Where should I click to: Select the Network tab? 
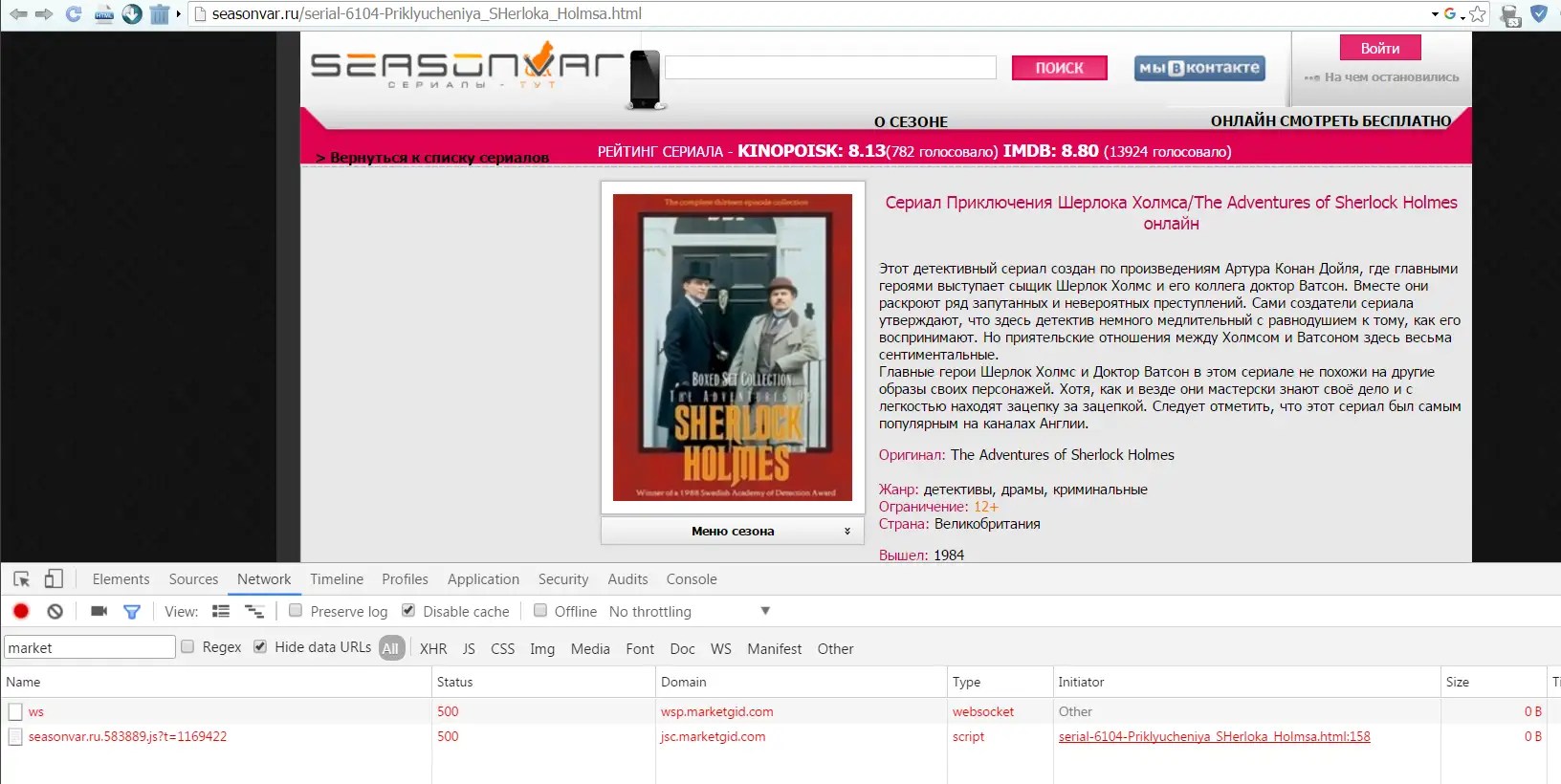point(264,579)
